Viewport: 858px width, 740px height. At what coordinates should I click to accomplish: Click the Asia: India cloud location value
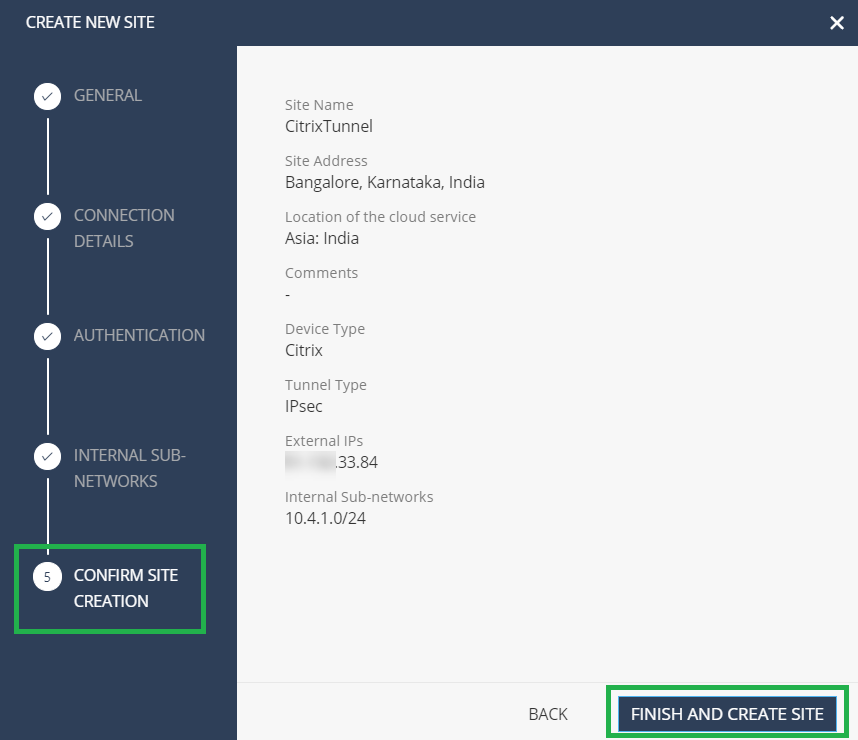pyautogui.click(x=322, y=239)
